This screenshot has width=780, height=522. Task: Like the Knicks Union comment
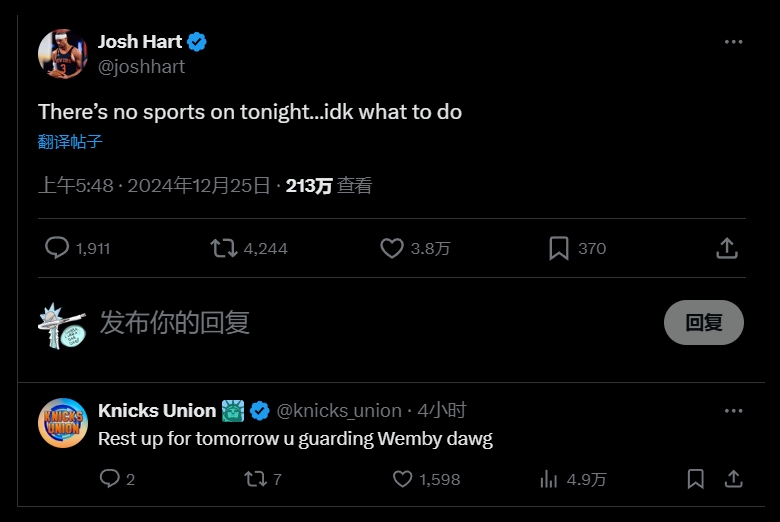pyautogui.click(x=402, y=479)
